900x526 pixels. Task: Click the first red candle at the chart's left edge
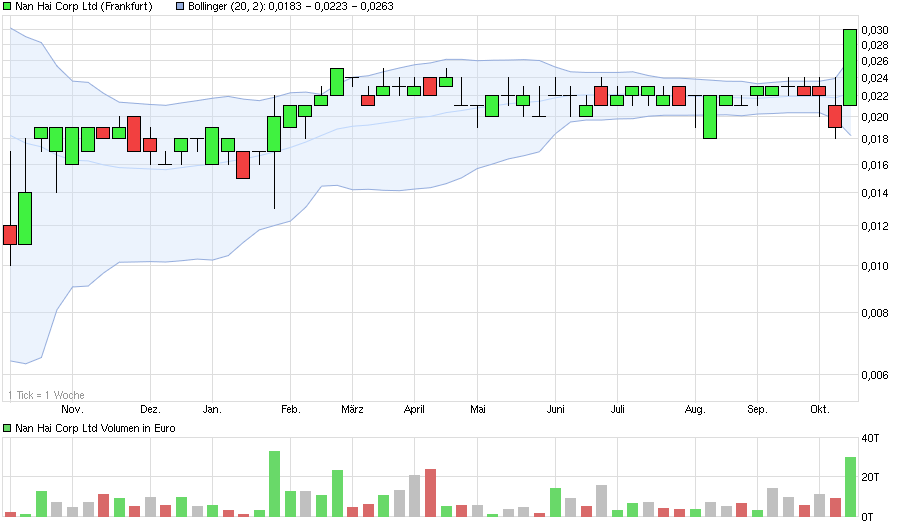[x=10, y=235]
